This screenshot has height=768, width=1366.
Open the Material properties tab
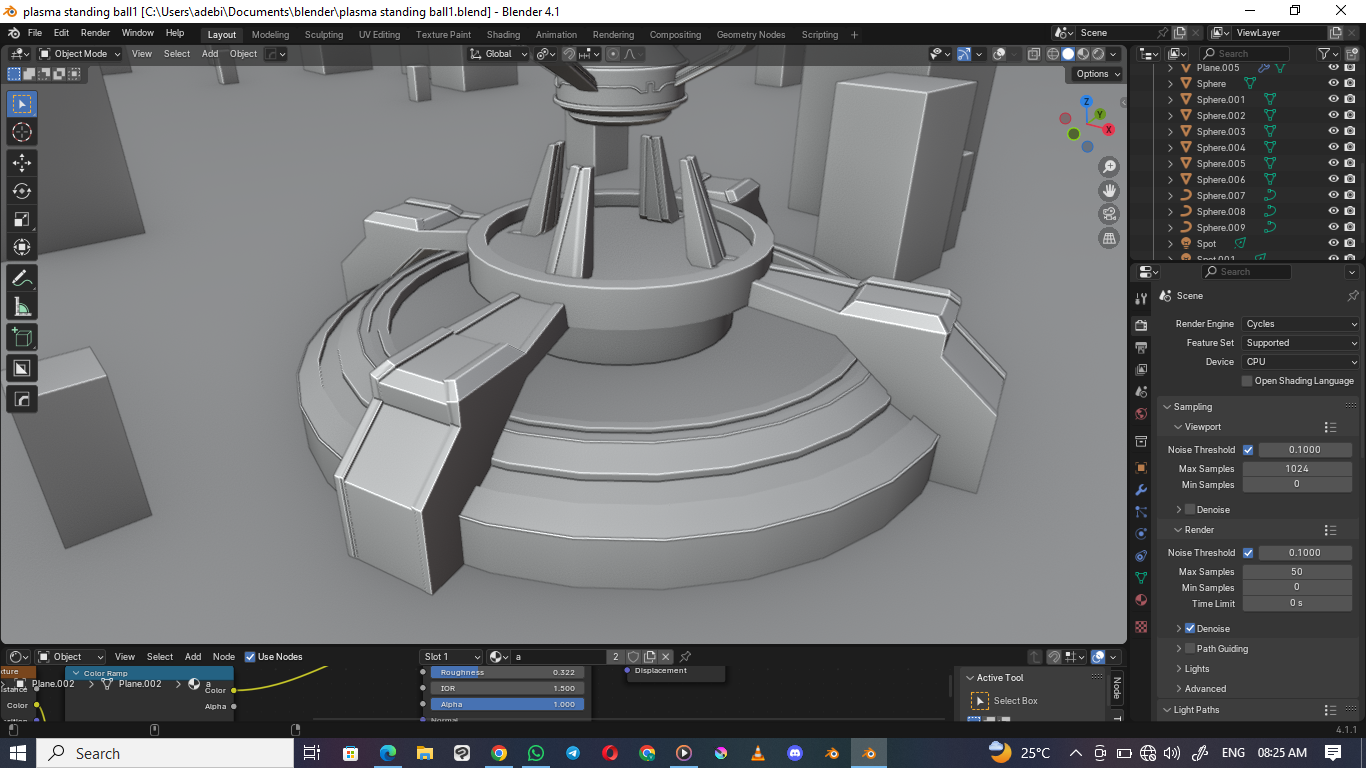pyautogui.click(x=1141, y=600)
